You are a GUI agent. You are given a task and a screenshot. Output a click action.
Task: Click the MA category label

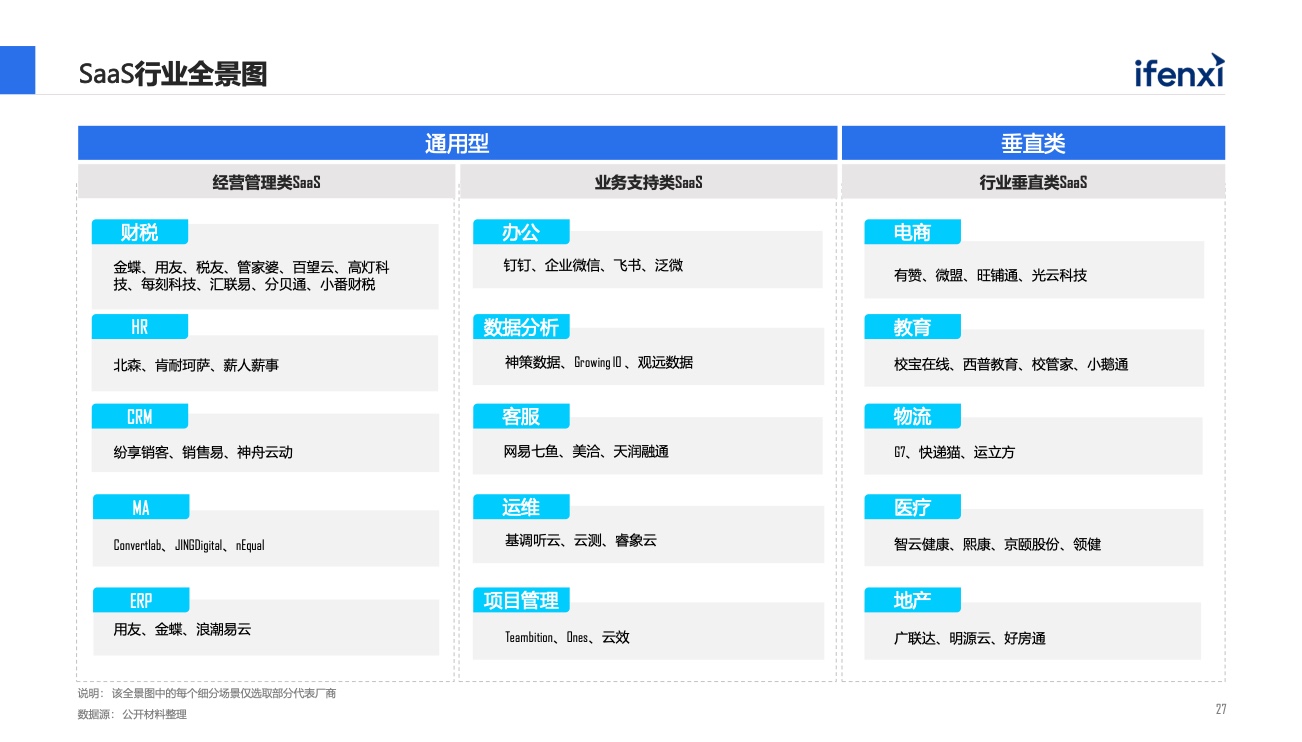pyautogui.click(x=141, y=508)
